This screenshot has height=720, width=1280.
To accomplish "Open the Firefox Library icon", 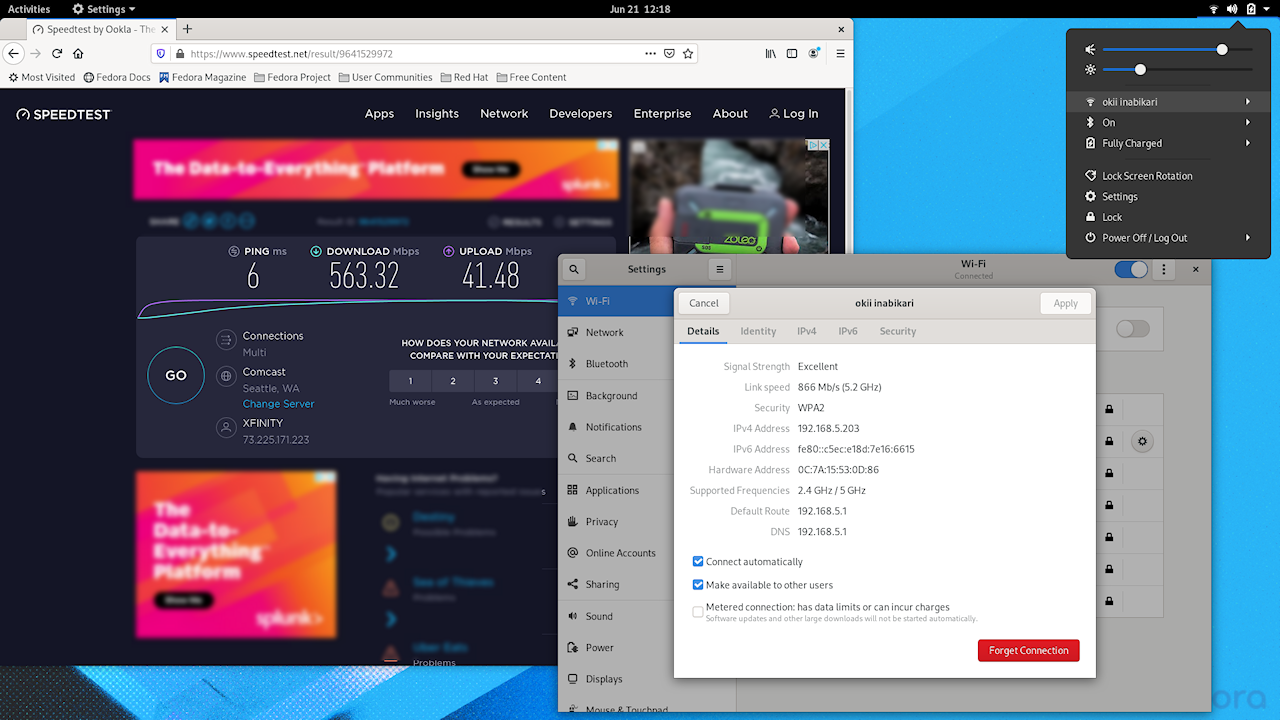I will tap(771, 53).
